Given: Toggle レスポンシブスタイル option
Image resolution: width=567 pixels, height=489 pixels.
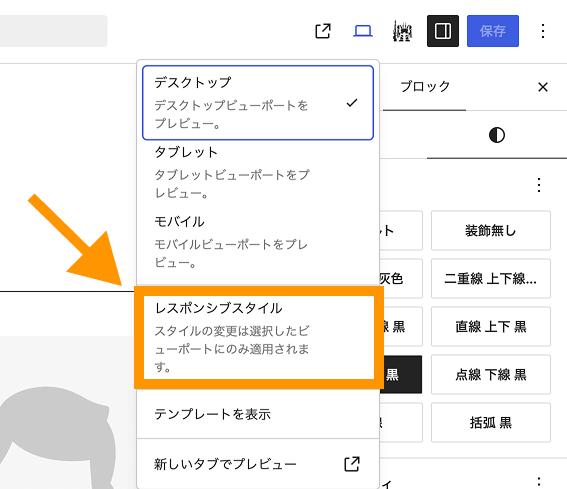Looking at the screenshot, I should pos(259,337).
